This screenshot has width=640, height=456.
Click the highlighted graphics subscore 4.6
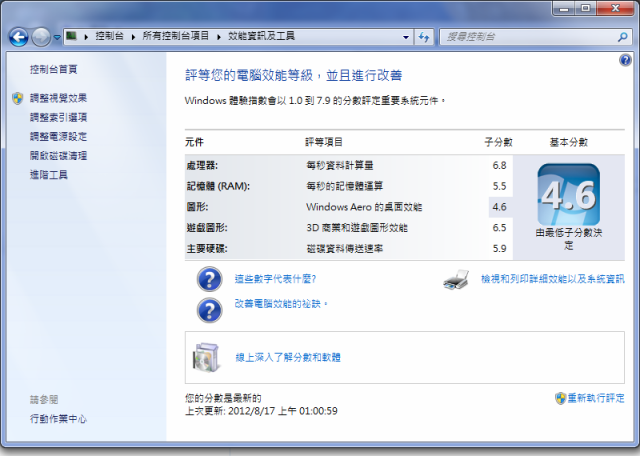(499, 207)
